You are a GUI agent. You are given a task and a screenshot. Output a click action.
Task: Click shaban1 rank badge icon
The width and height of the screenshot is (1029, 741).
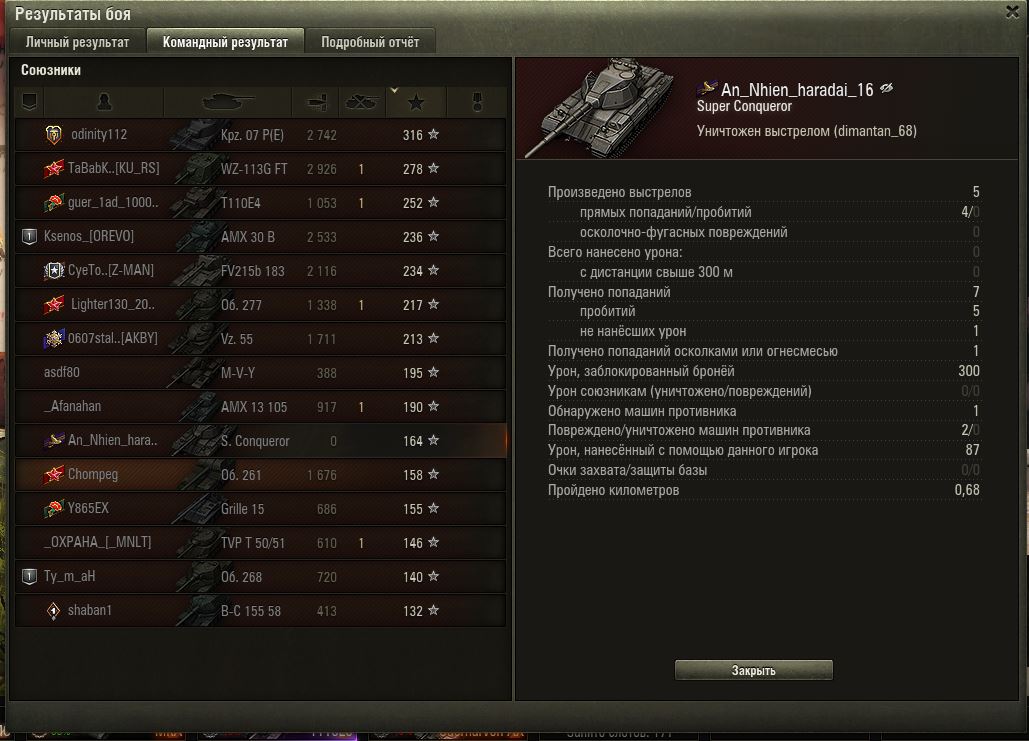(x=54, y=610)
